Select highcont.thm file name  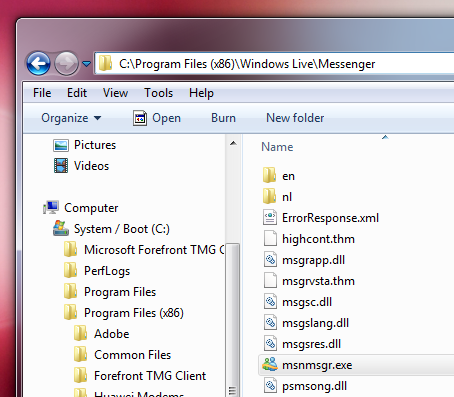point(318,239)
